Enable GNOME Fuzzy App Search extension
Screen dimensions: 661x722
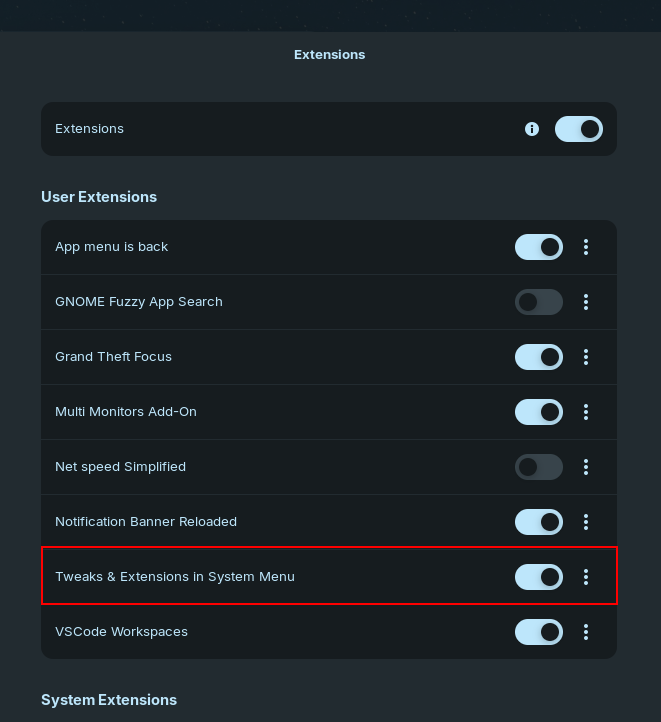pos(538,302)
